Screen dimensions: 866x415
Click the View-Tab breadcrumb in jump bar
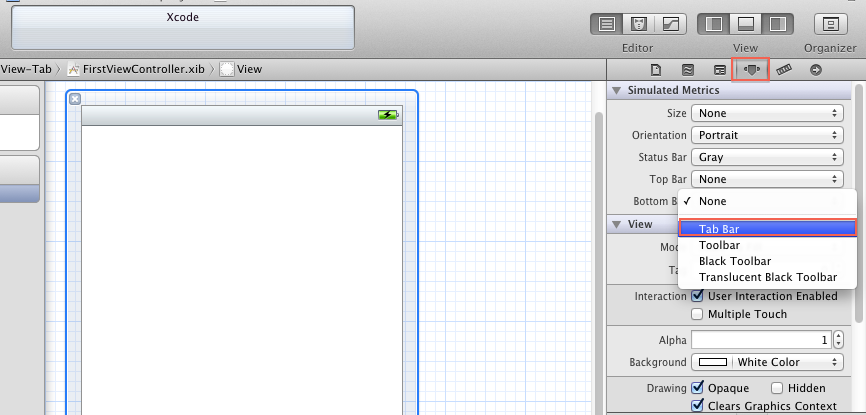click(25, 69)
